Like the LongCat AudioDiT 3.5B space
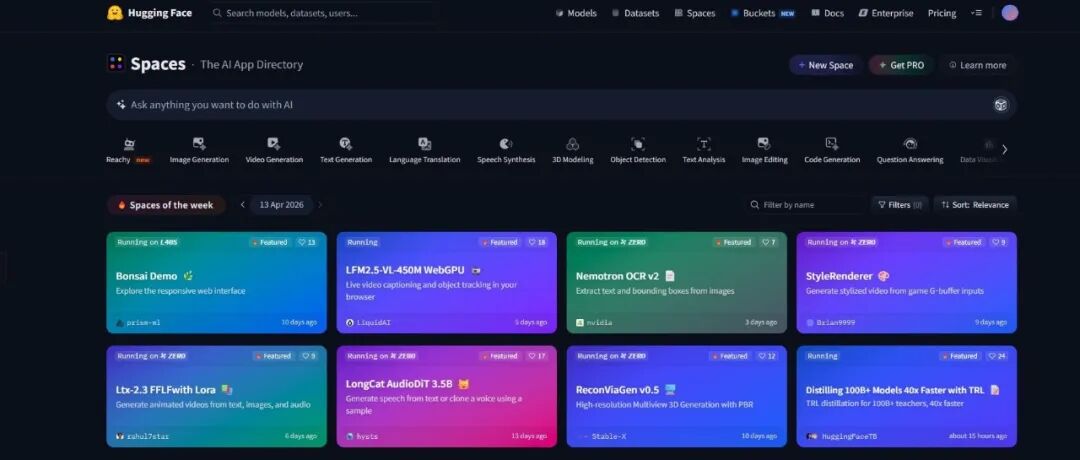The height and width of the screenshot is (460, 1080). (537, 356)
